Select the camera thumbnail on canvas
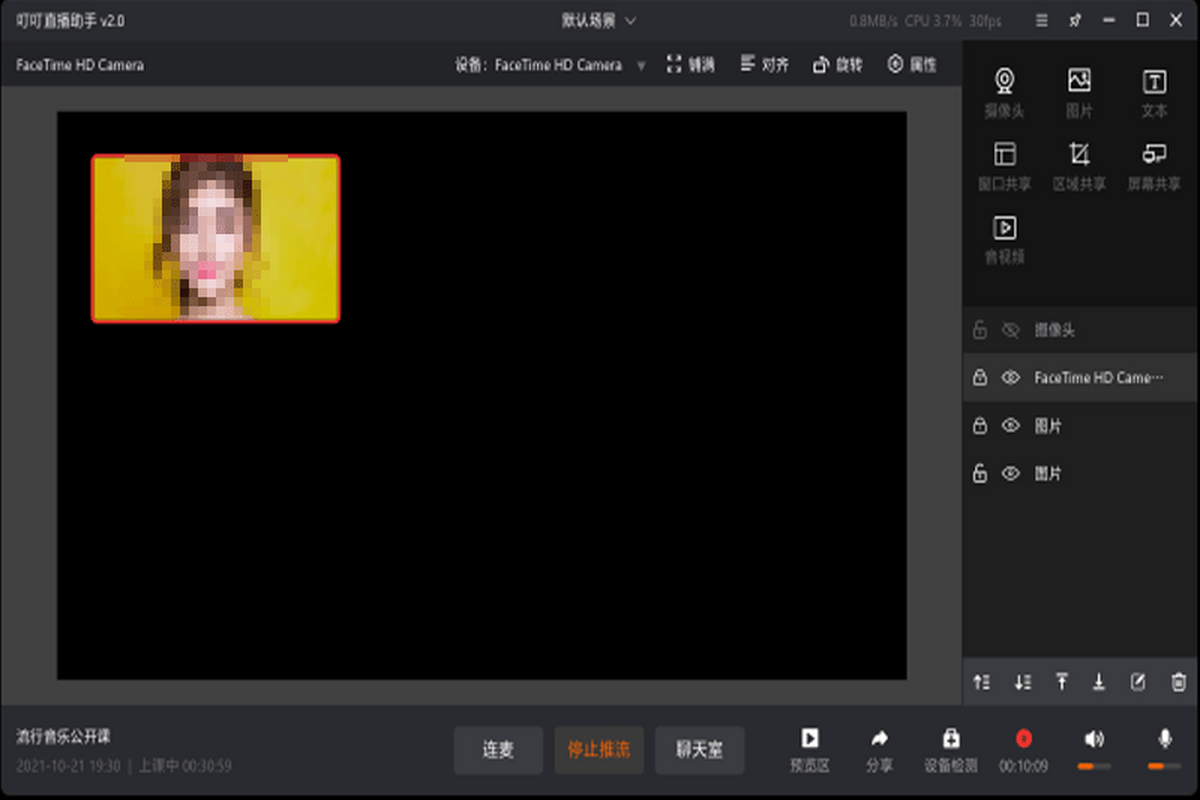The width and height of the screenshot is (1200, 800). (x=215, y=238)
